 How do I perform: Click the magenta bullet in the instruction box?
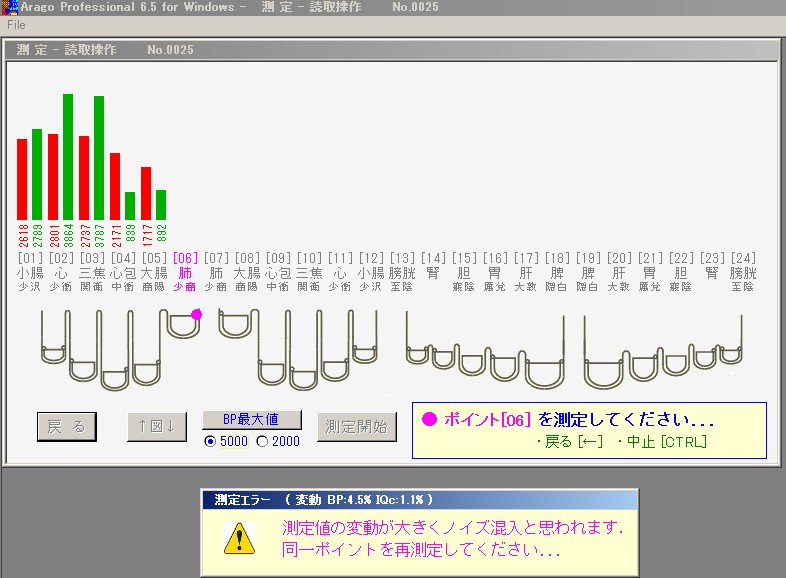pos(429,419)
